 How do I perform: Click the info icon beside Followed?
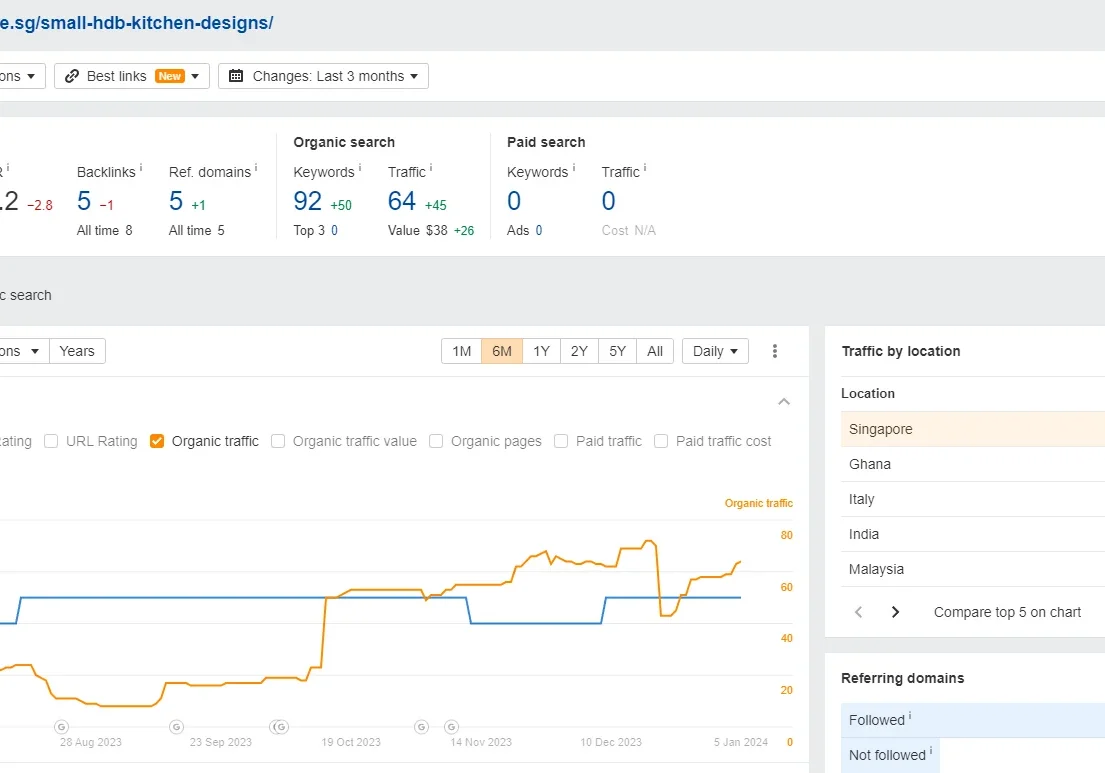pyautogui.click(x=910, y=717)
